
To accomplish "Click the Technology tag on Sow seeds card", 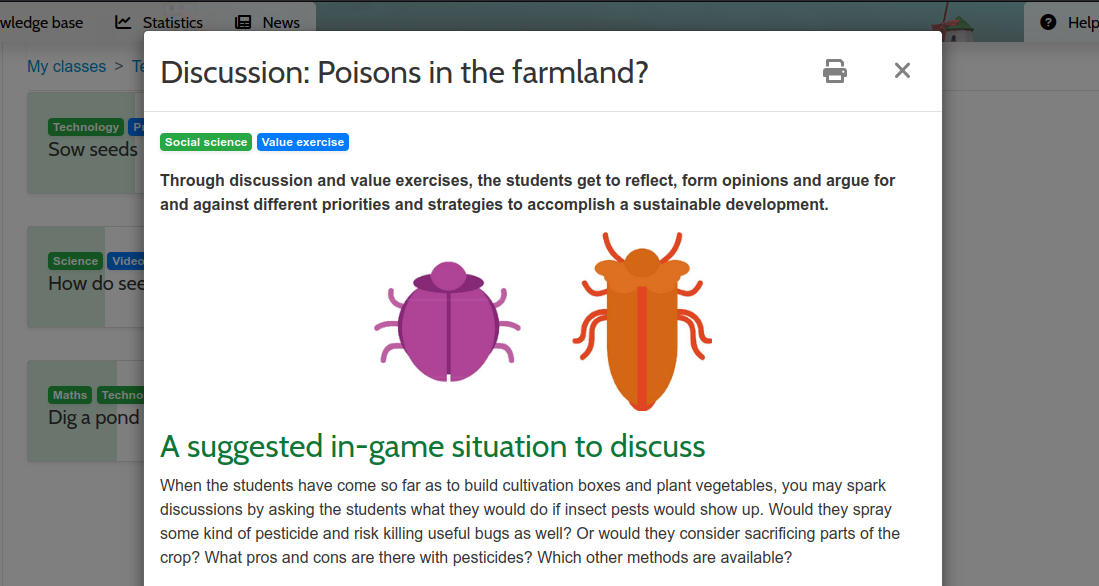I will coord(86,127).
